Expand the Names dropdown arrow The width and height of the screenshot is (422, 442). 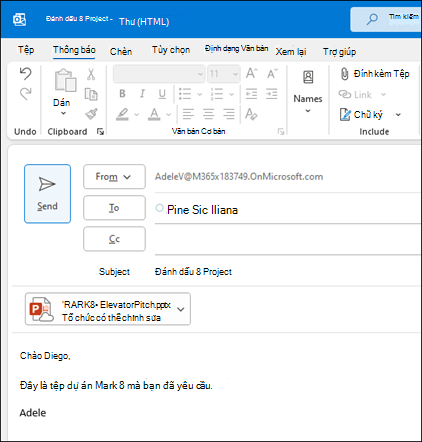[308, 111]
